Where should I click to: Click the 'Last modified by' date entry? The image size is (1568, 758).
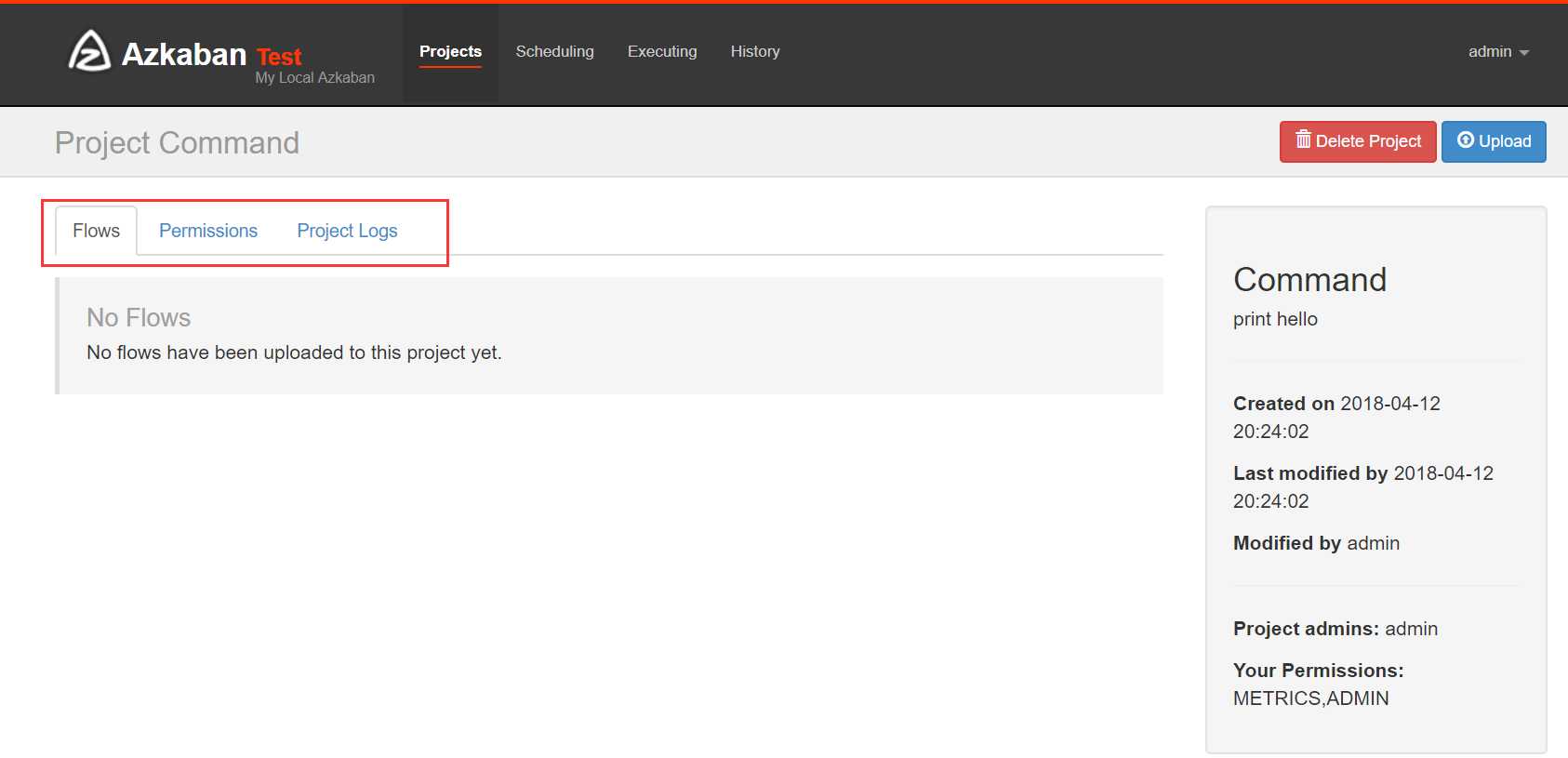coord(1363,487)
